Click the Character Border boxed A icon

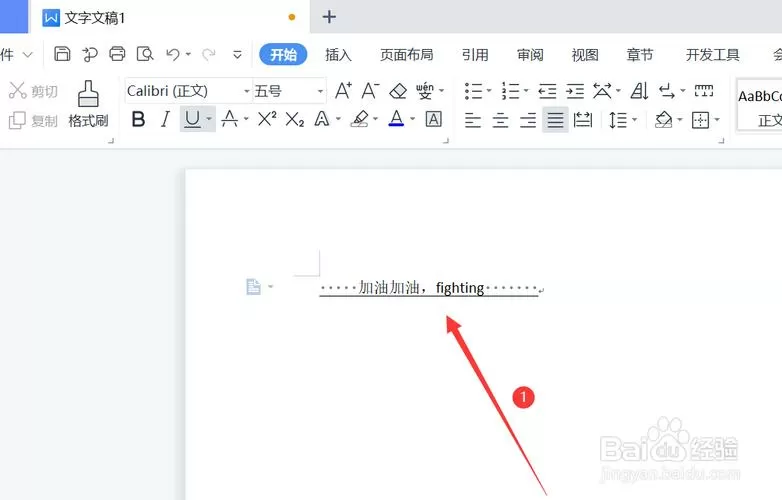coord(433,119)
